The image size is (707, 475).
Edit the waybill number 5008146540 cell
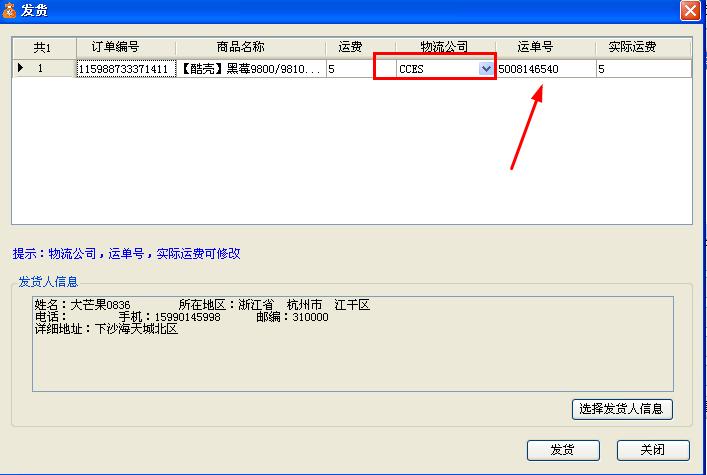tap(546, 69)
